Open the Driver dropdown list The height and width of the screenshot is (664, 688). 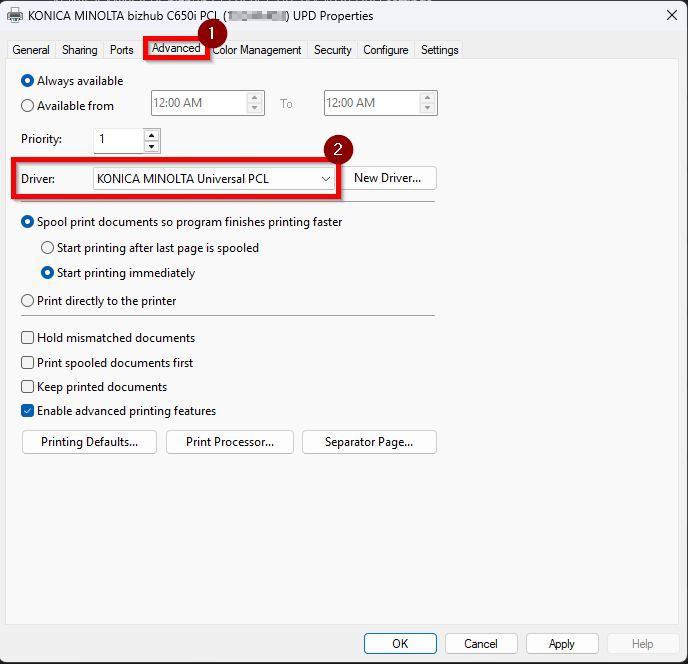(x=325, y=178)
